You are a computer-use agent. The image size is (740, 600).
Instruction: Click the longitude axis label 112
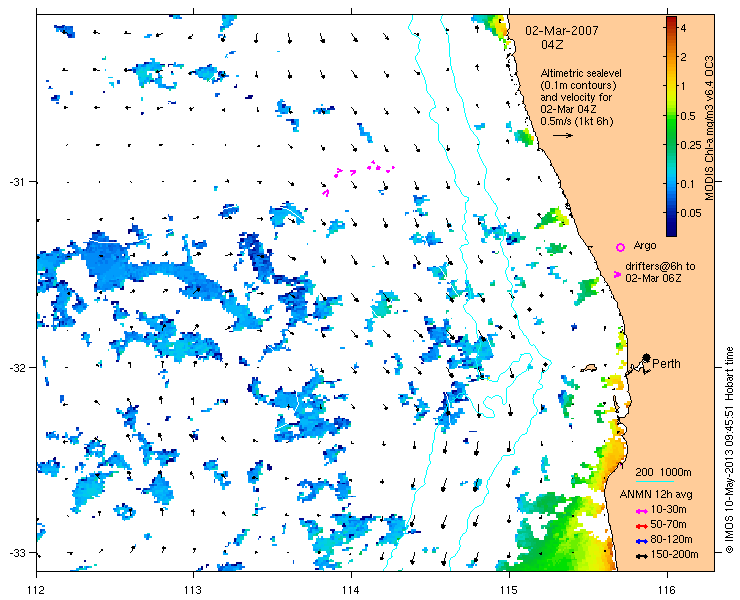pos(36,590)
